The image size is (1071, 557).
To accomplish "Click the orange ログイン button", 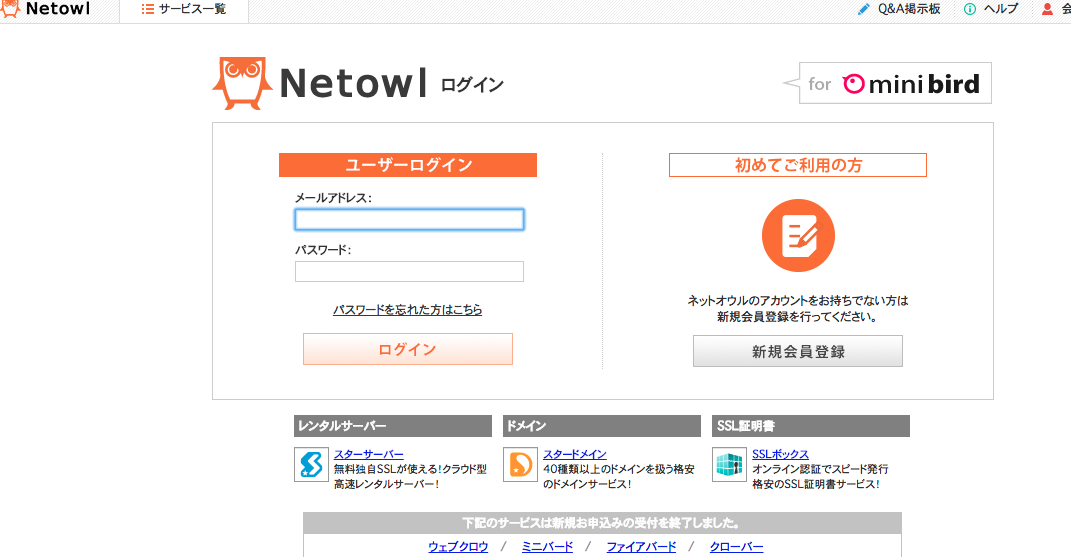I will [408, 349].
